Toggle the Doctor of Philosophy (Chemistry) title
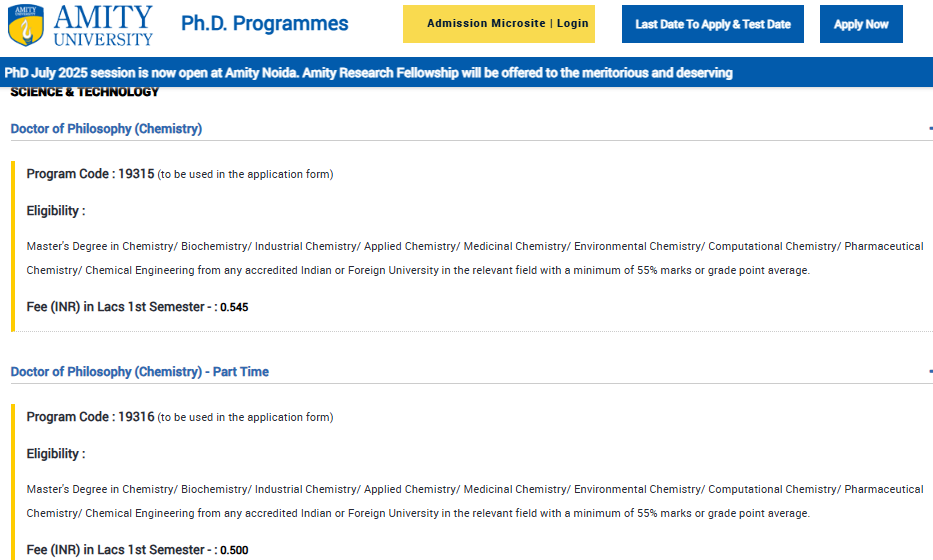Image resolution: width=933 pixels, height=560 pixels. [106, 129]
